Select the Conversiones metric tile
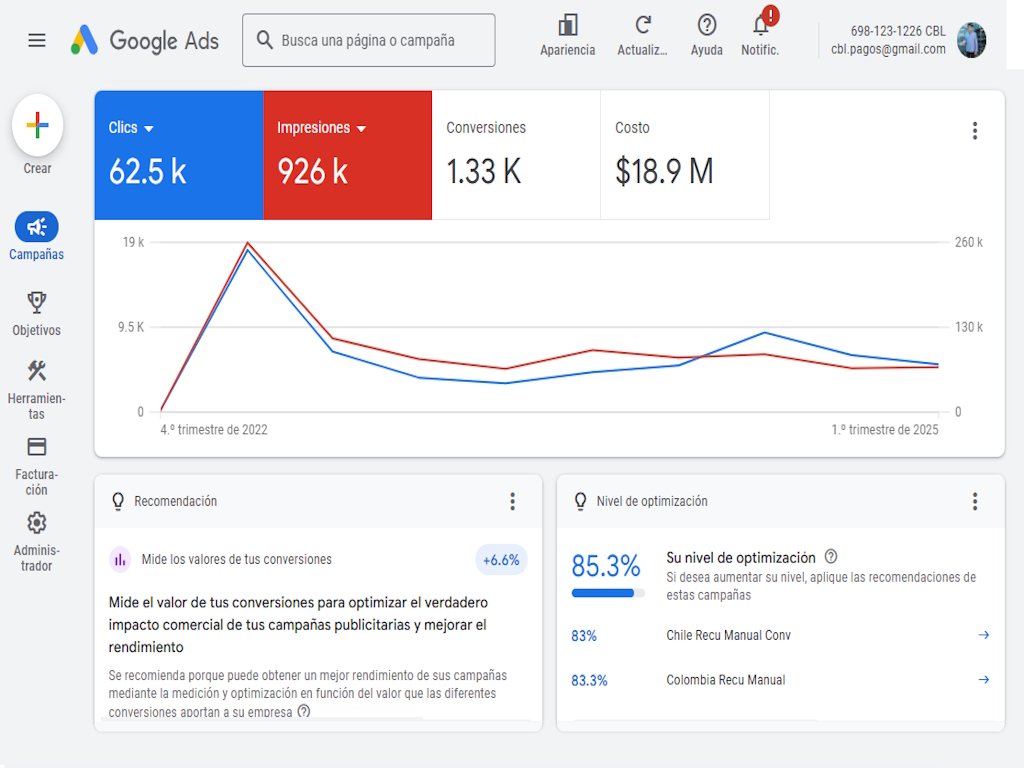The height and width of the screenshot is (768, 1024). pos(516,155)
